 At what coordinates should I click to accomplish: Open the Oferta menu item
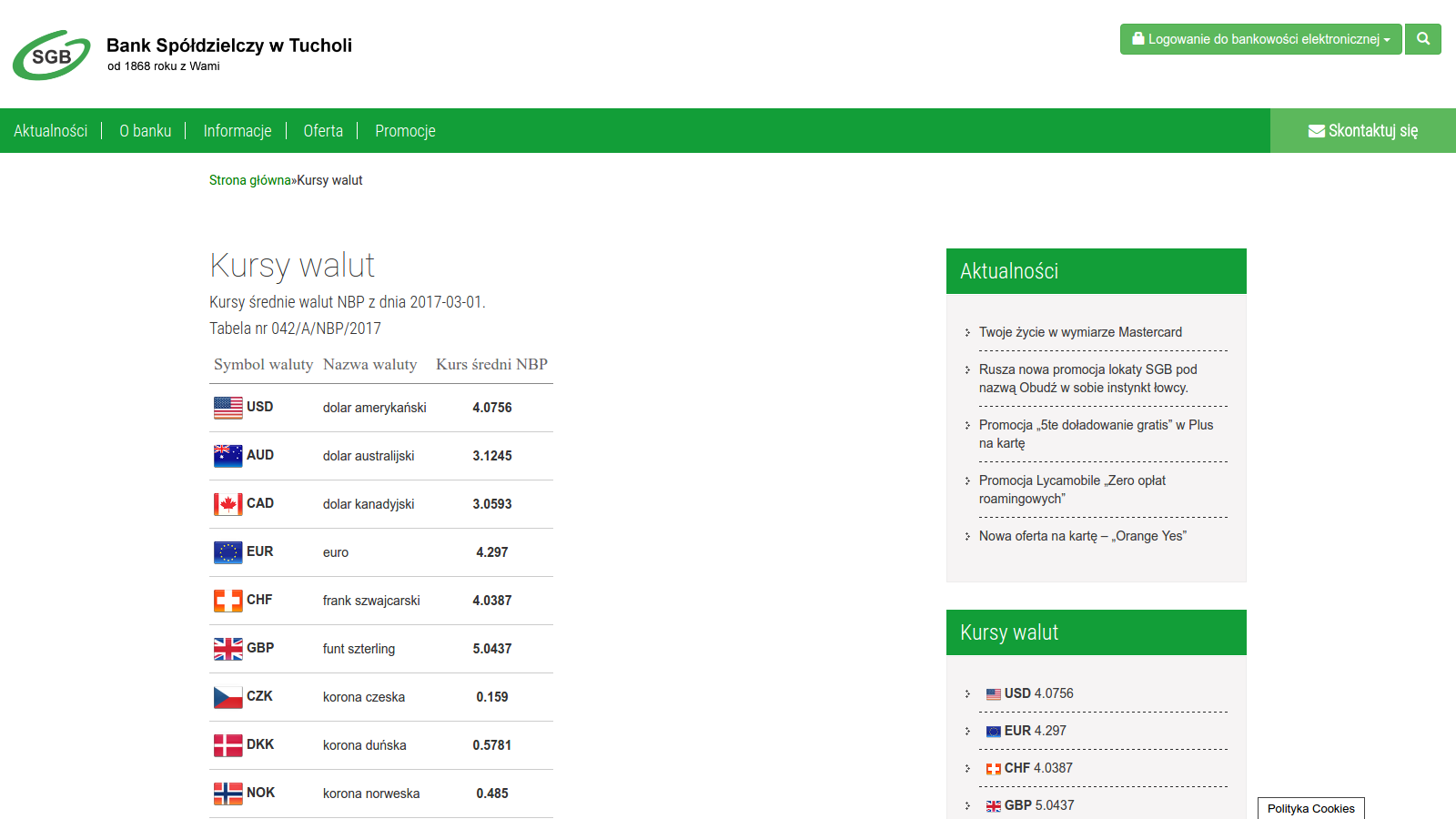(x=323, y=131)
